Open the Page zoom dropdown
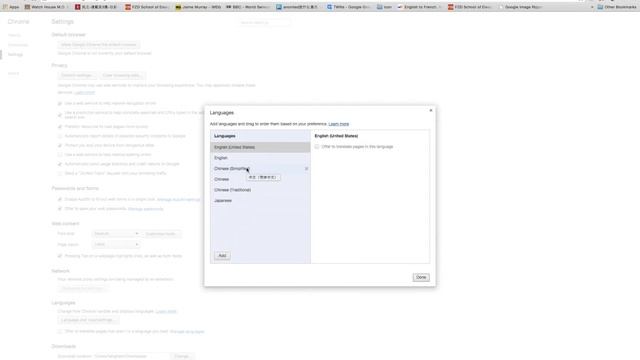This screenshot has height=360, width=640. tap(116, 244)
